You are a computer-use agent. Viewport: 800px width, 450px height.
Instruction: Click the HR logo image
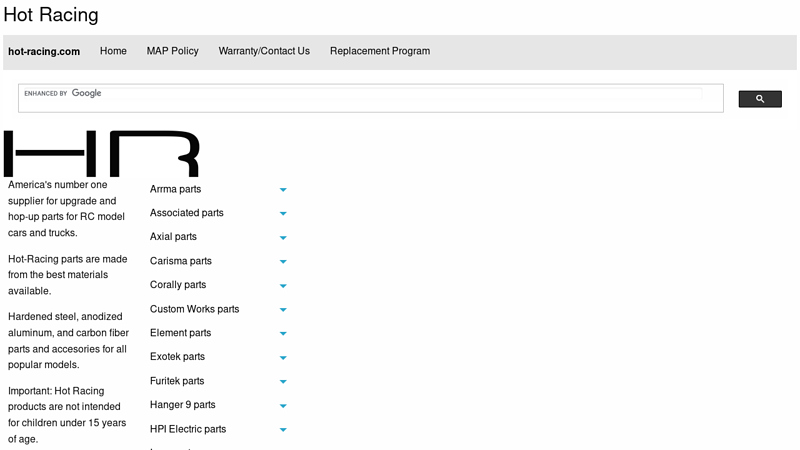101,154
